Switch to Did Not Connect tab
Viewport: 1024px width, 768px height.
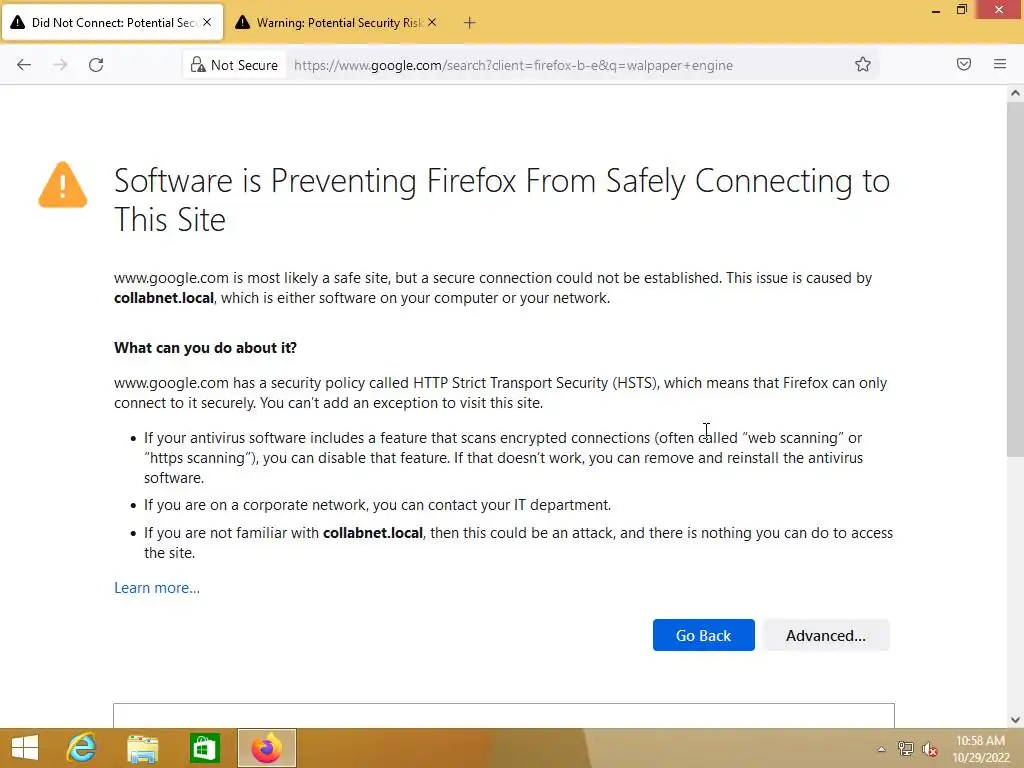(112, 22)
